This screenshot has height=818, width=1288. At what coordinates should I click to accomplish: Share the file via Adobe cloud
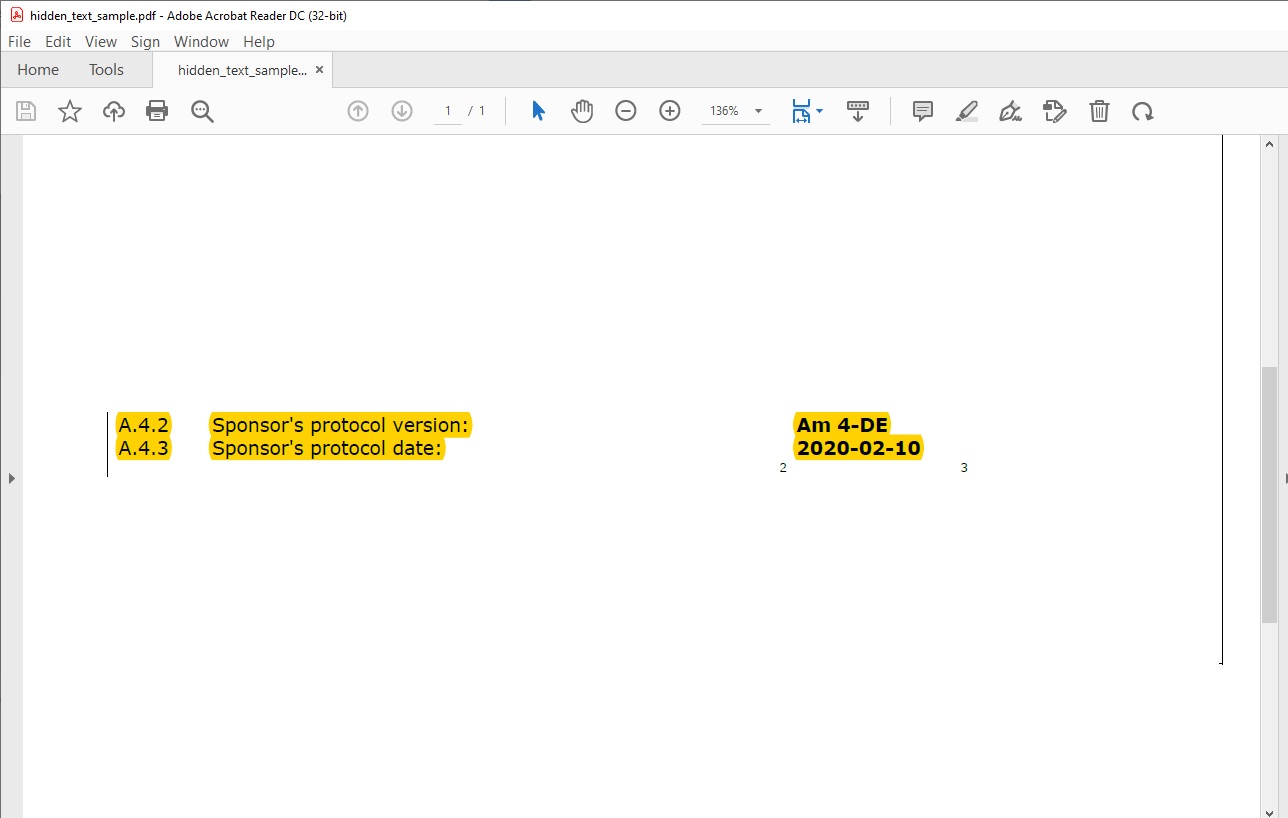(x=114, y=110)
